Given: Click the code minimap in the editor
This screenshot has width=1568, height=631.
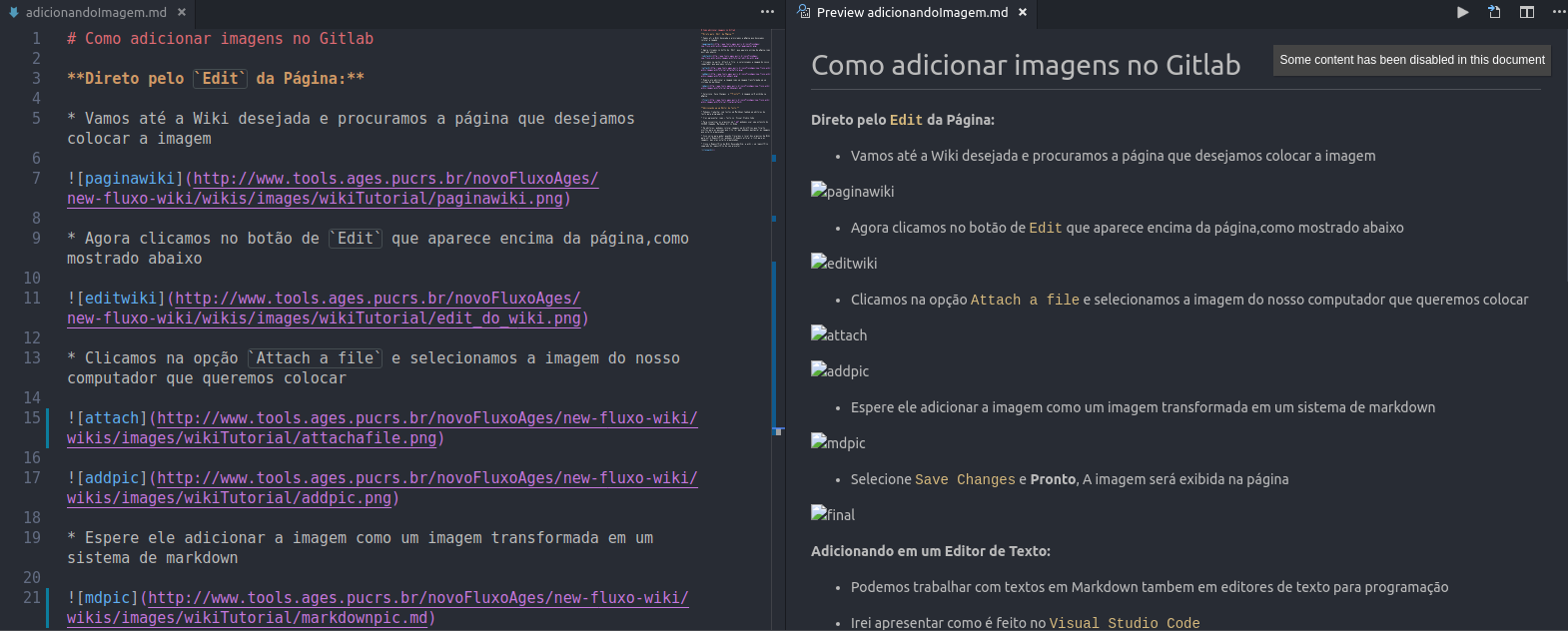Looking at the screenshot, I should pos(734,90).
